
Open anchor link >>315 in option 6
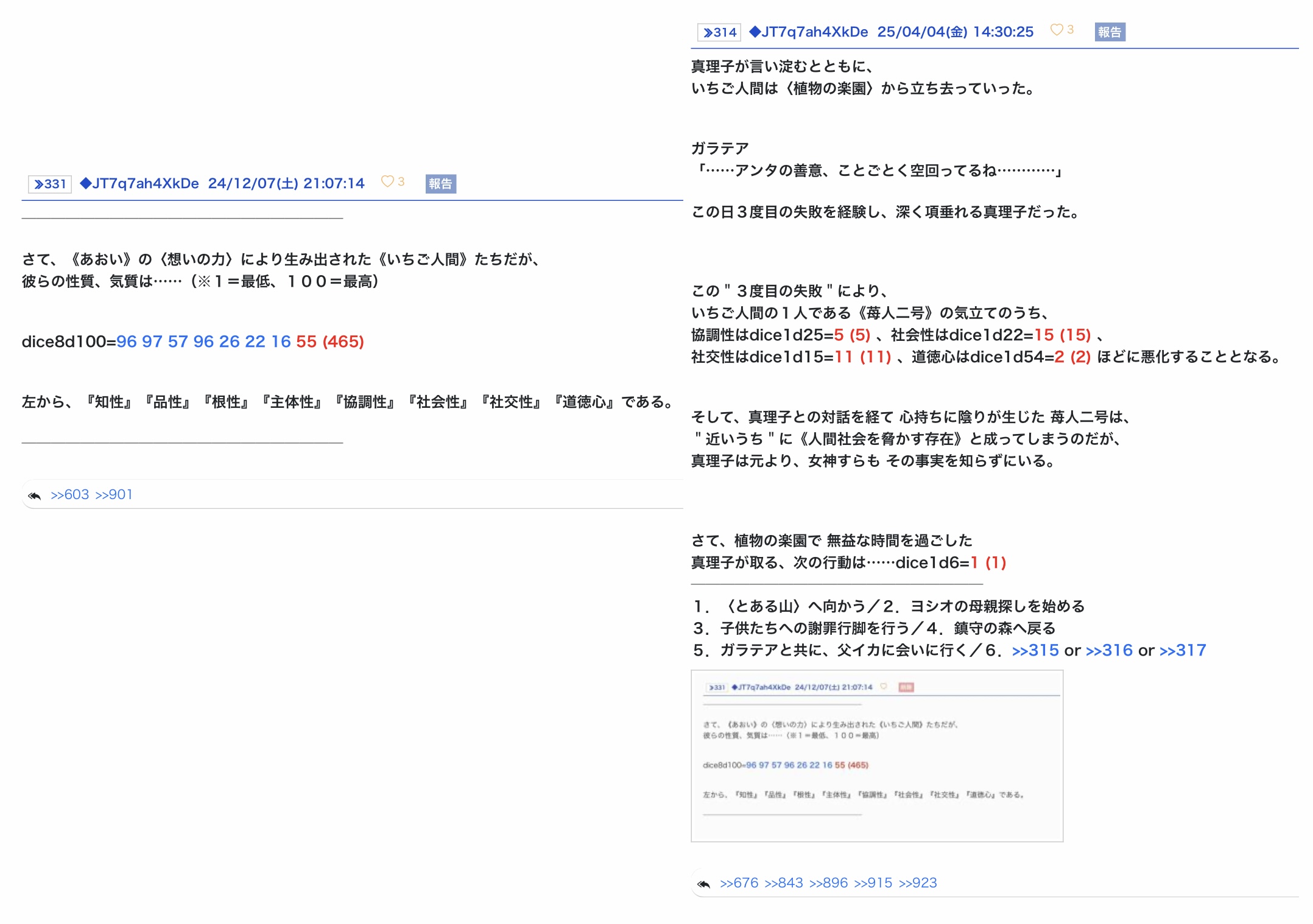click(1035, 651)
